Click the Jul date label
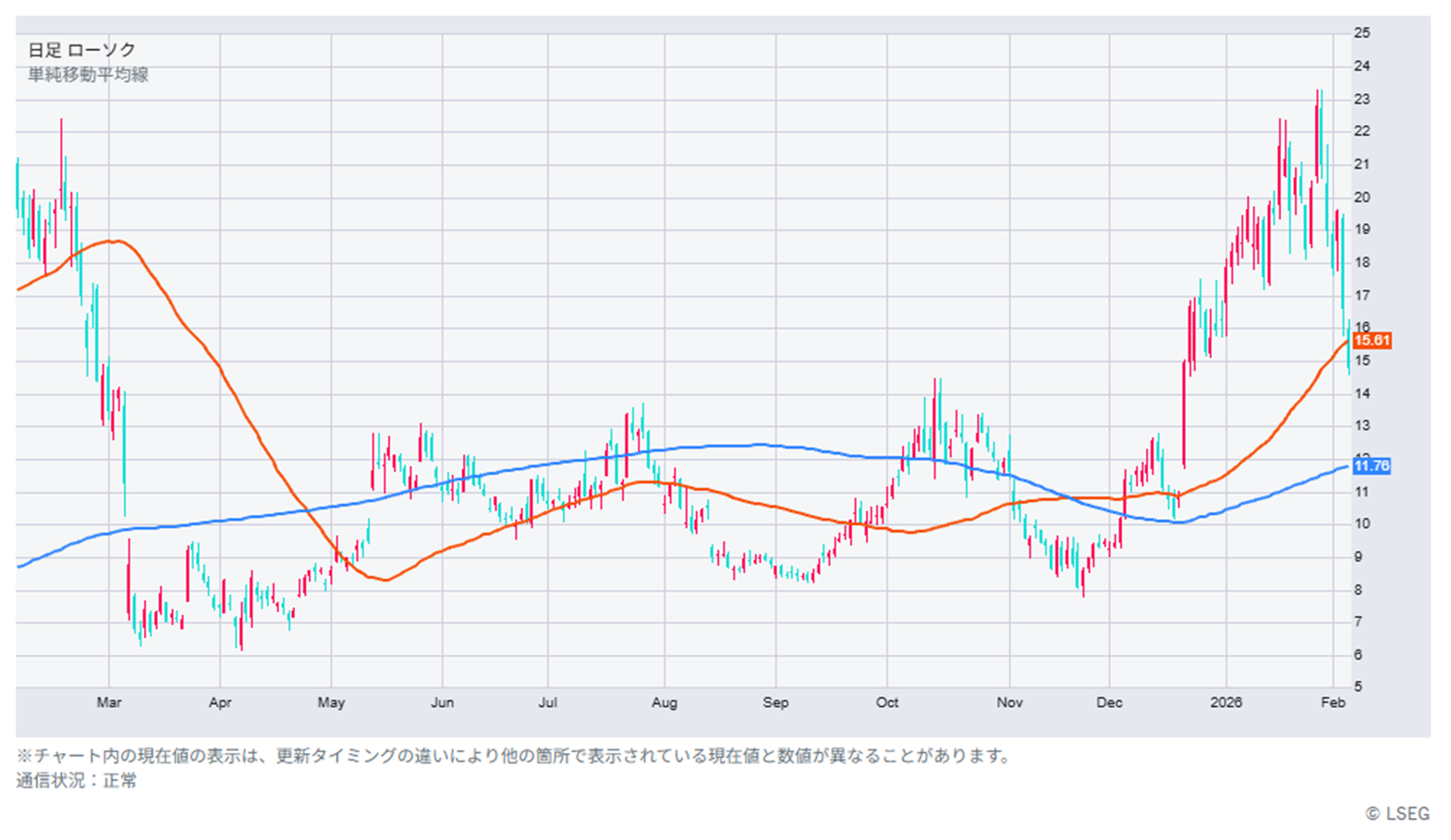The image size is (1451, 840). tap(547, 702)
